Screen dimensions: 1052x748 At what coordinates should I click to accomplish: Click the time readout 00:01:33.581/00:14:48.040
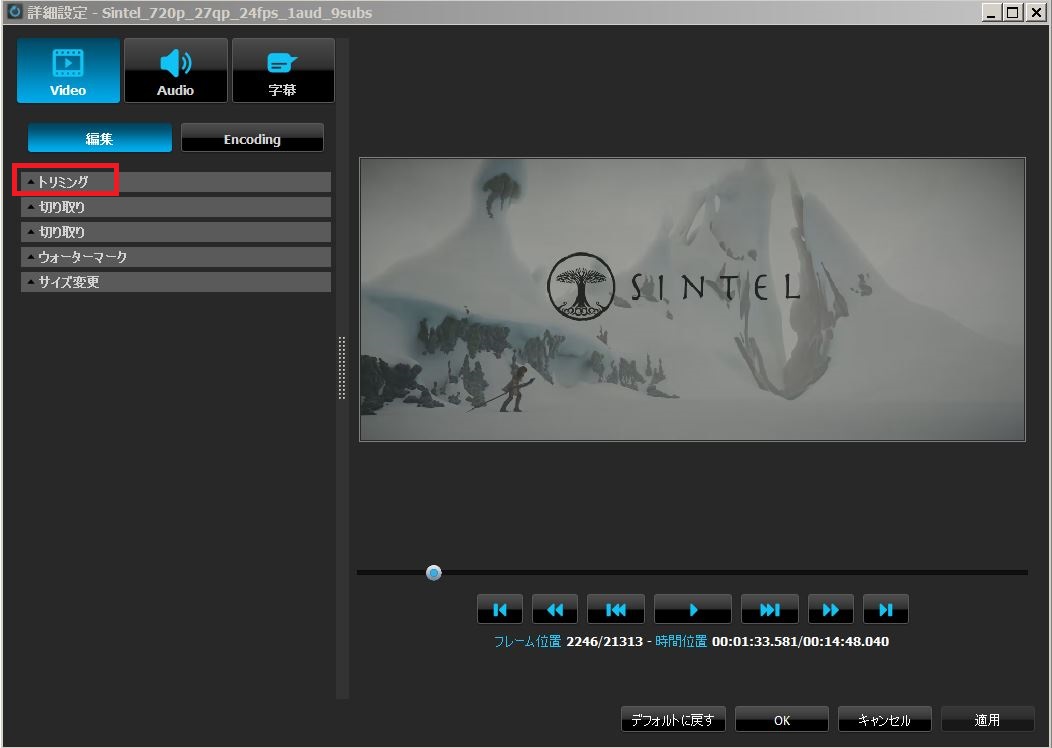(800, 641)
